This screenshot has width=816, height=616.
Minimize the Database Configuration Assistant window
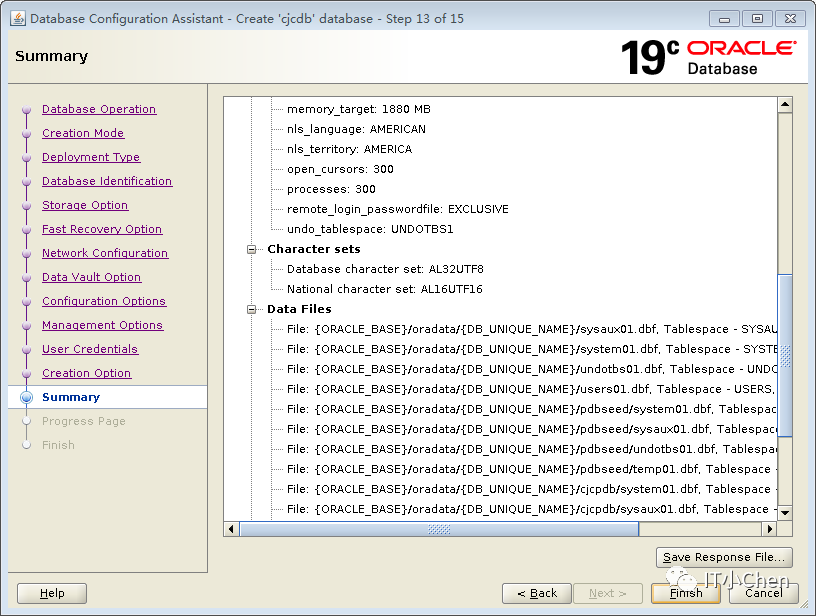point(724,19)
